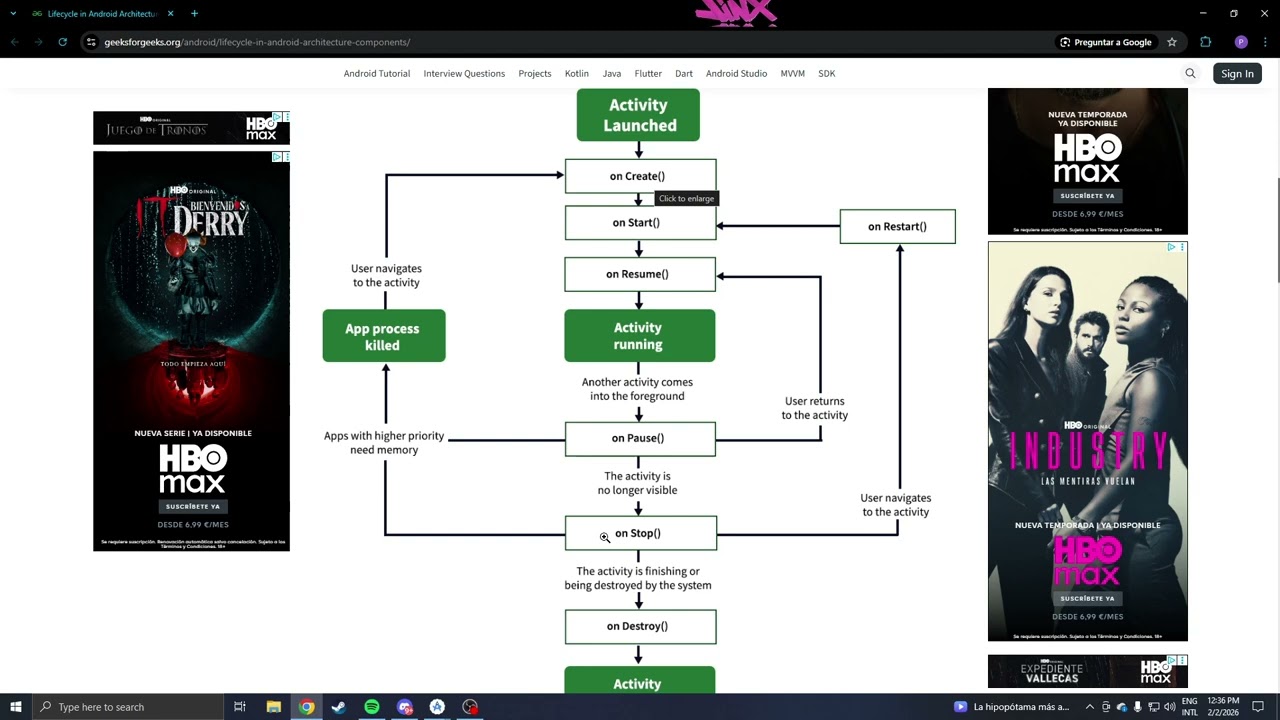
Task: Open Discord from the taskbar
Action: coord(404,707)
